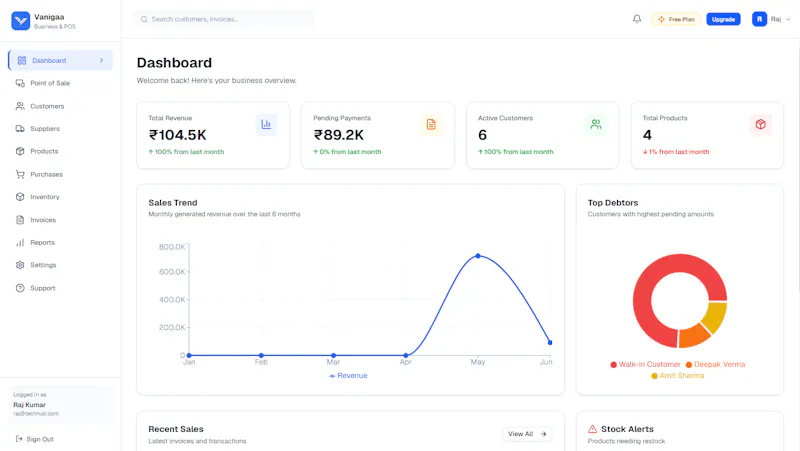Image resolution: width=800 pixels, height=451 pixels.
Task: Click the Products package icon
Action: [x=20, y=151]
